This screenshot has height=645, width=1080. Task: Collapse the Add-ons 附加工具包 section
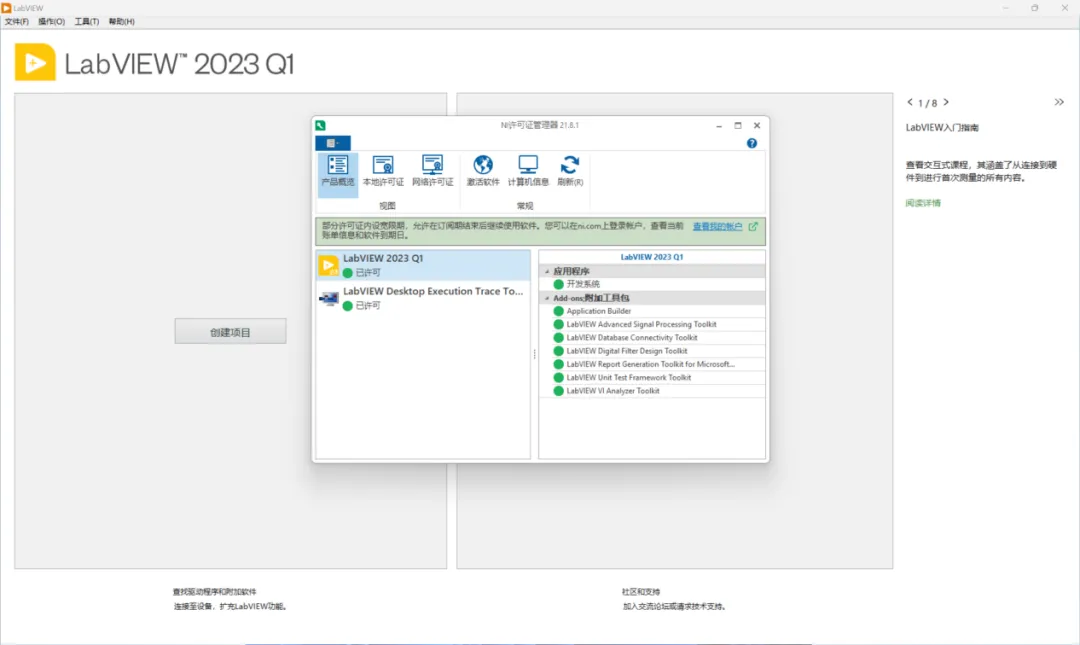[548, 298]
